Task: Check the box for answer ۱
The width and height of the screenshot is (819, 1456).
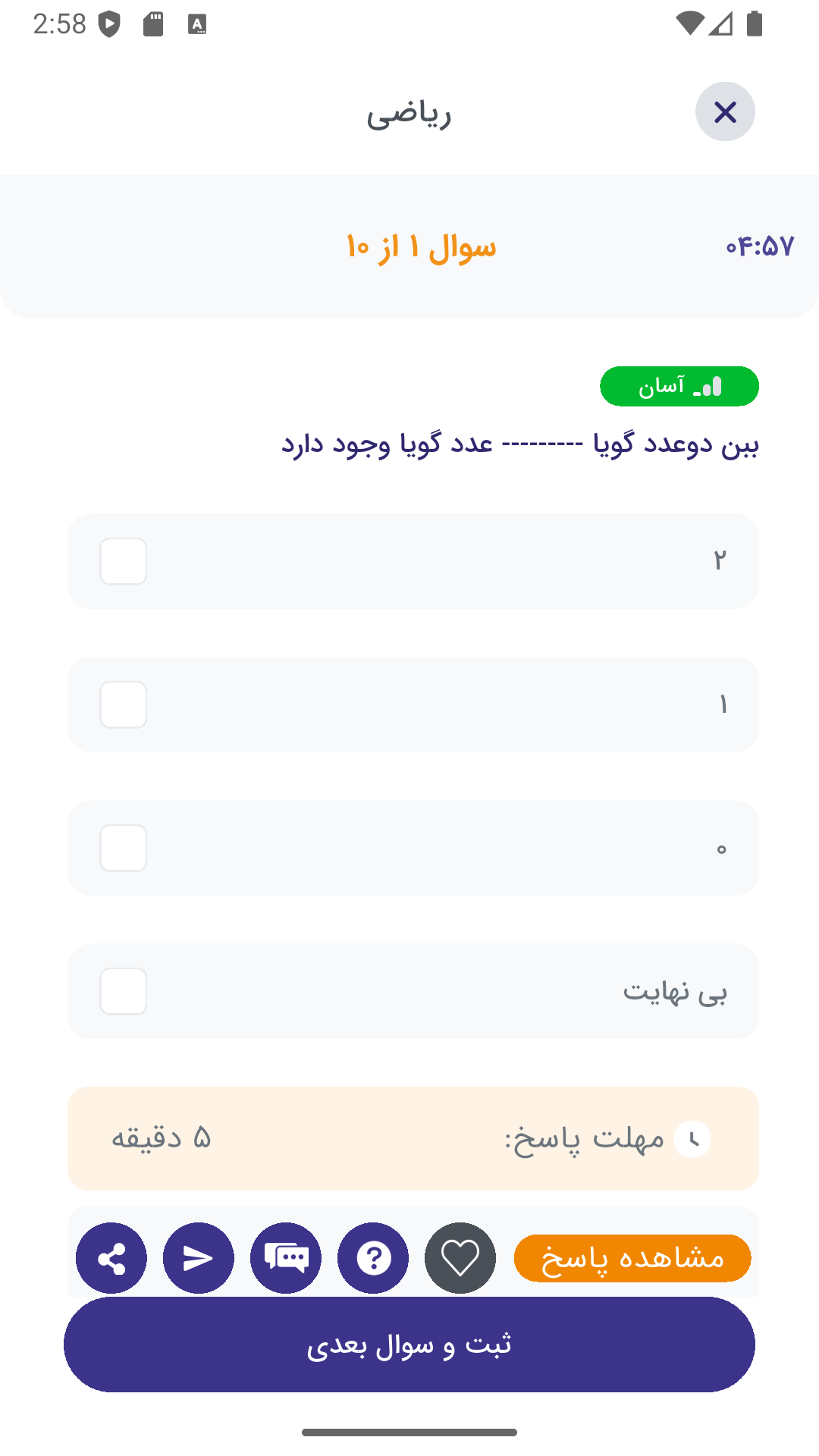Action: point(124,704)
